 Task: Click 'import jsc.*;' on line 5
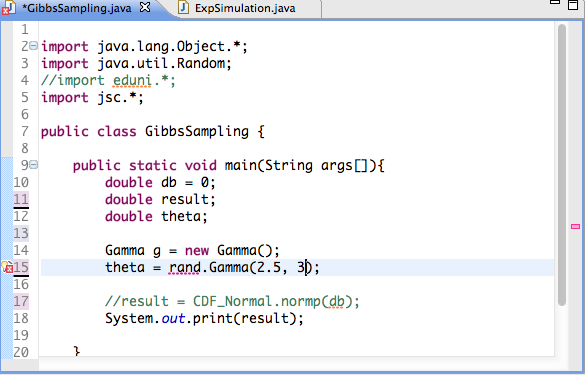pos(92,98)
